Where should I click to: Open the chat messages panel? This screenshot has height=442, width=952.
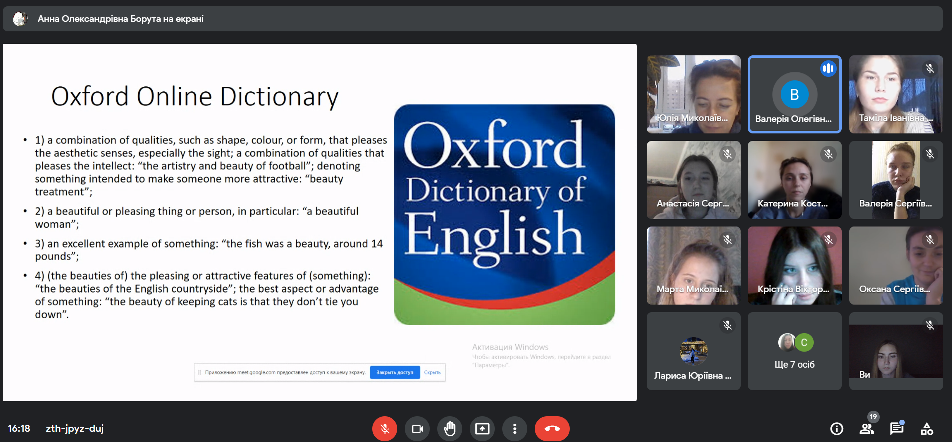[x=897, y=428]
